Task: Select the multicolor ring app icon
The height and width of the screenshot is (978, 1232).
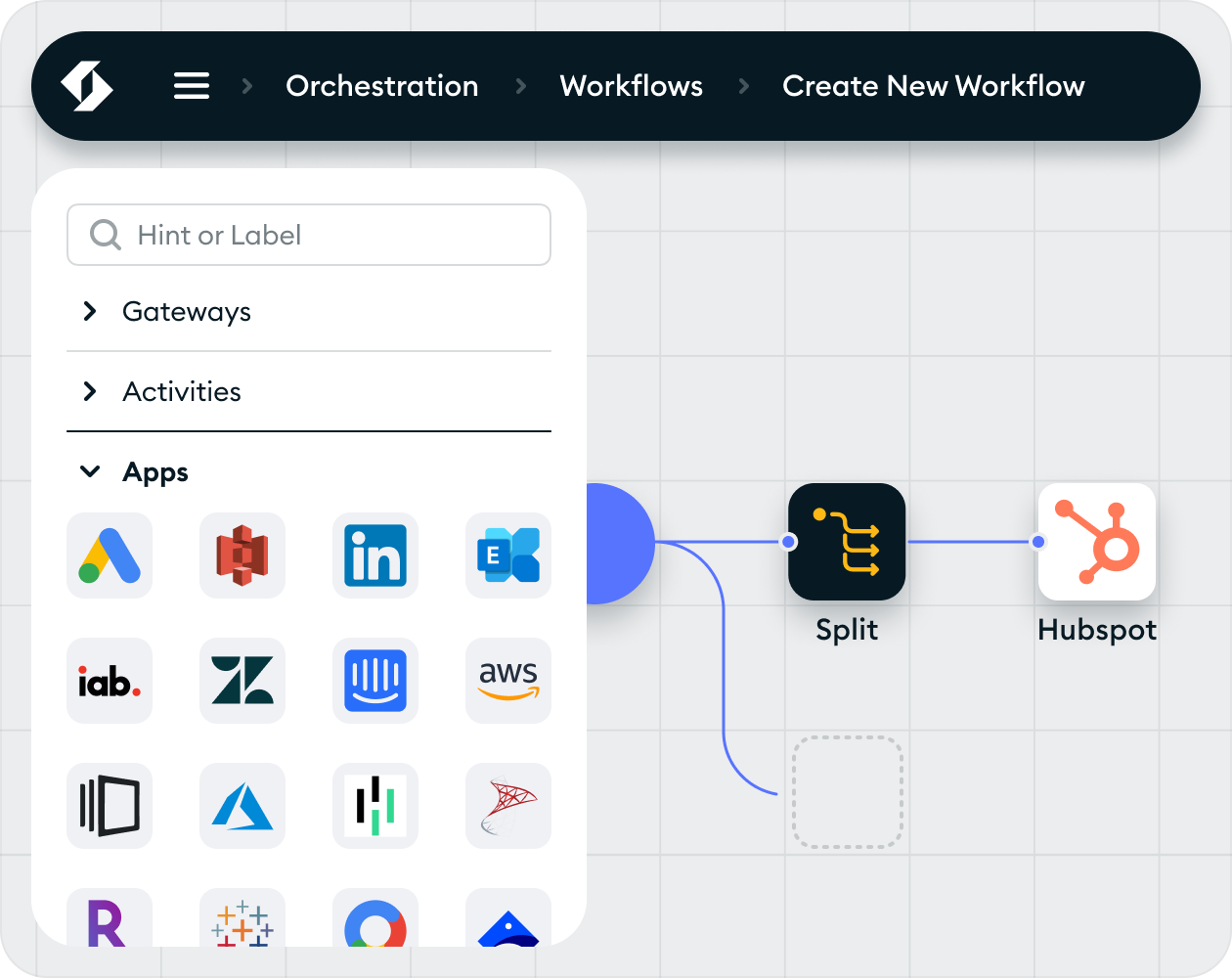Action: [x=375, y=919]
